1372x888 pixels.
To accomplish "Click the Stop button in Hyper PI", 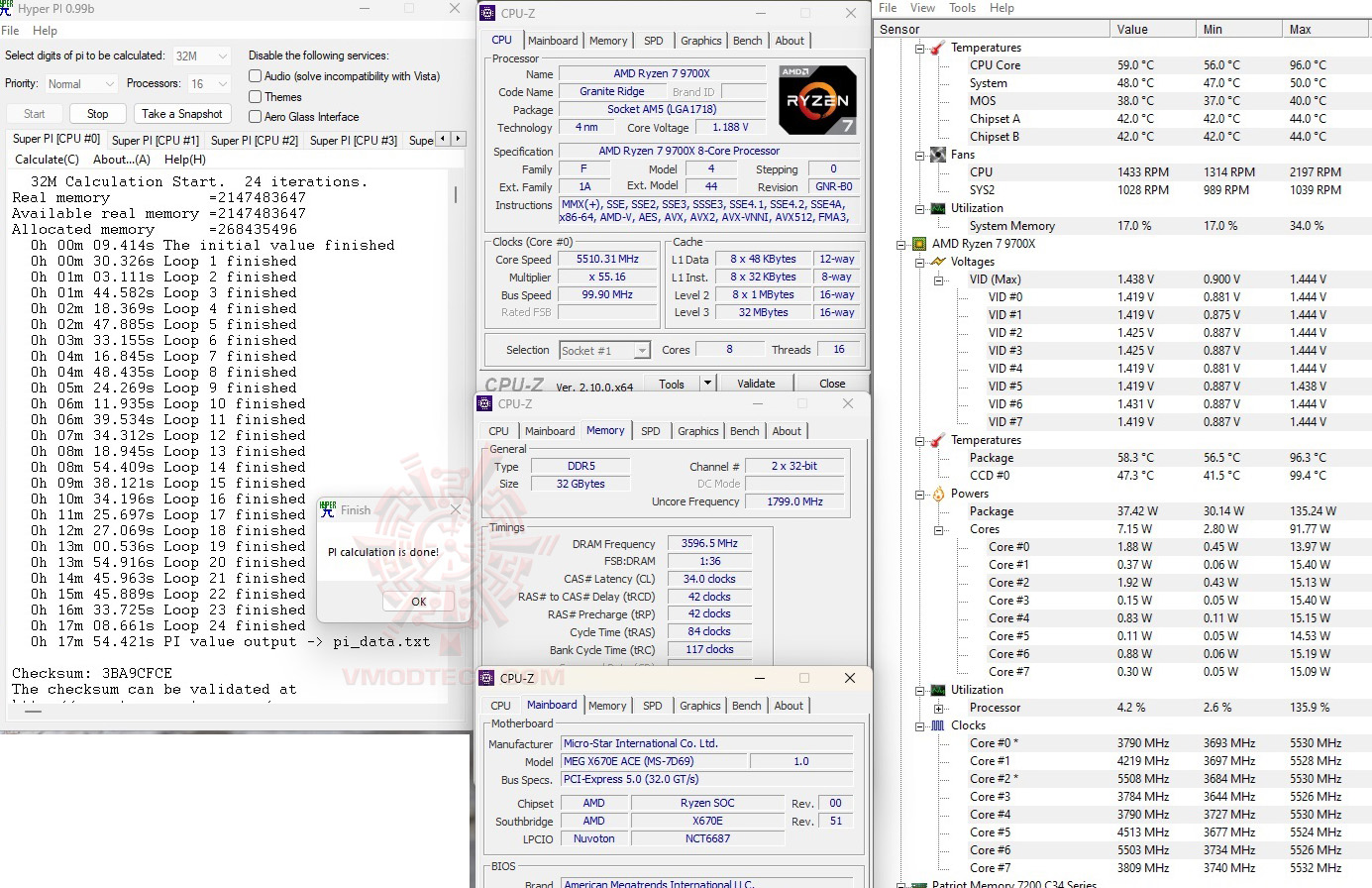I will [x=98, y=114].
